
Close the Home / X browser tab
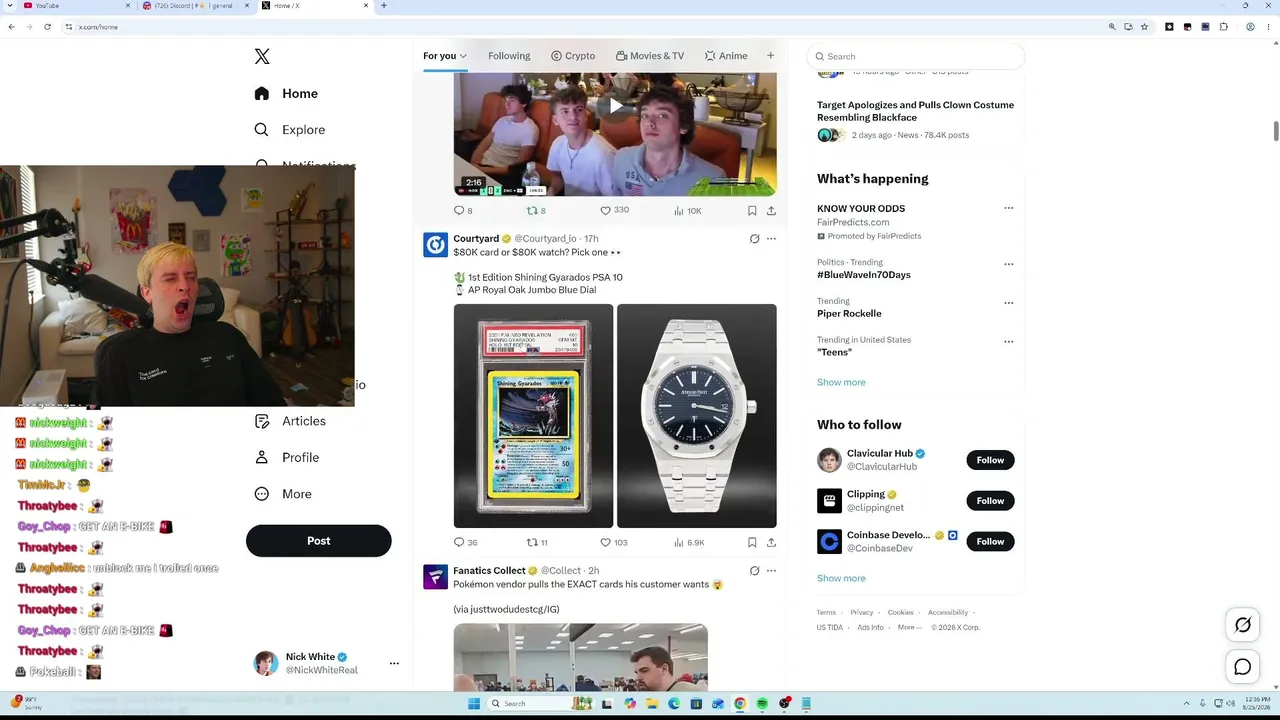click(367, 6)
